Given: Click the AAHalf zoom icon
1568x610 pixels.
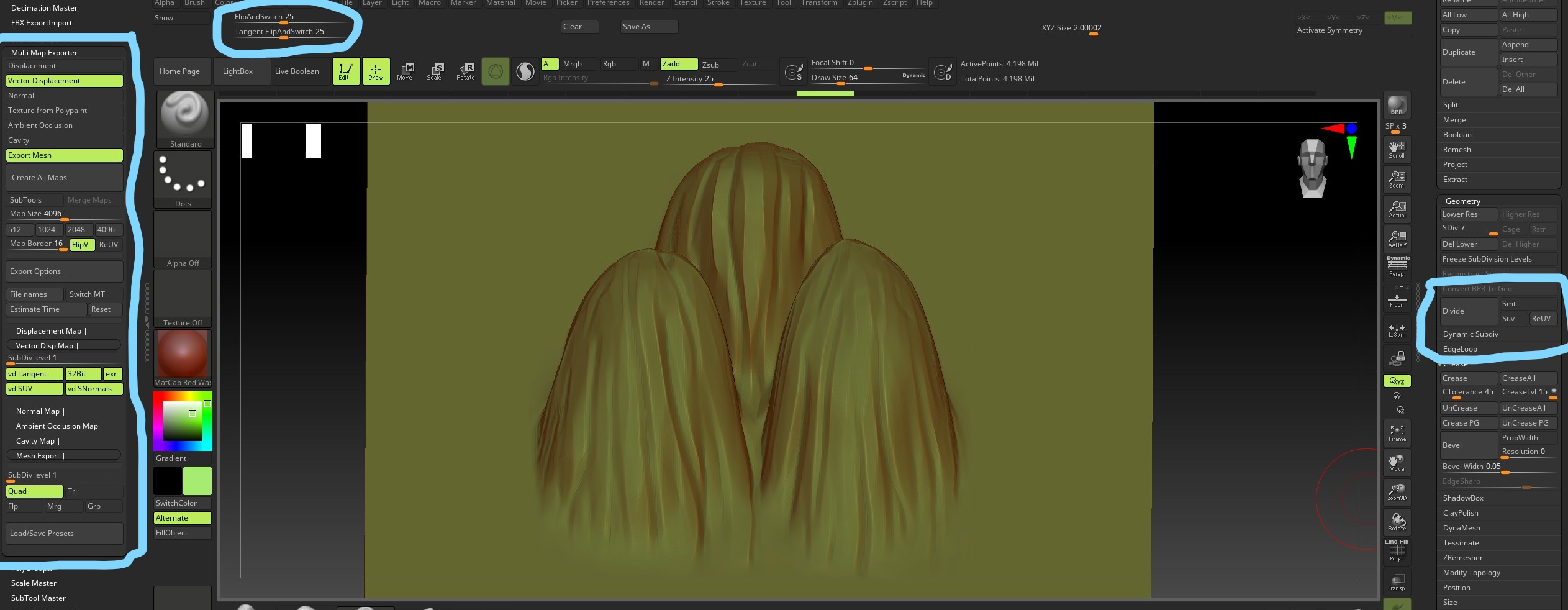Looking at the screenshot, I should tap(1397, 239).
